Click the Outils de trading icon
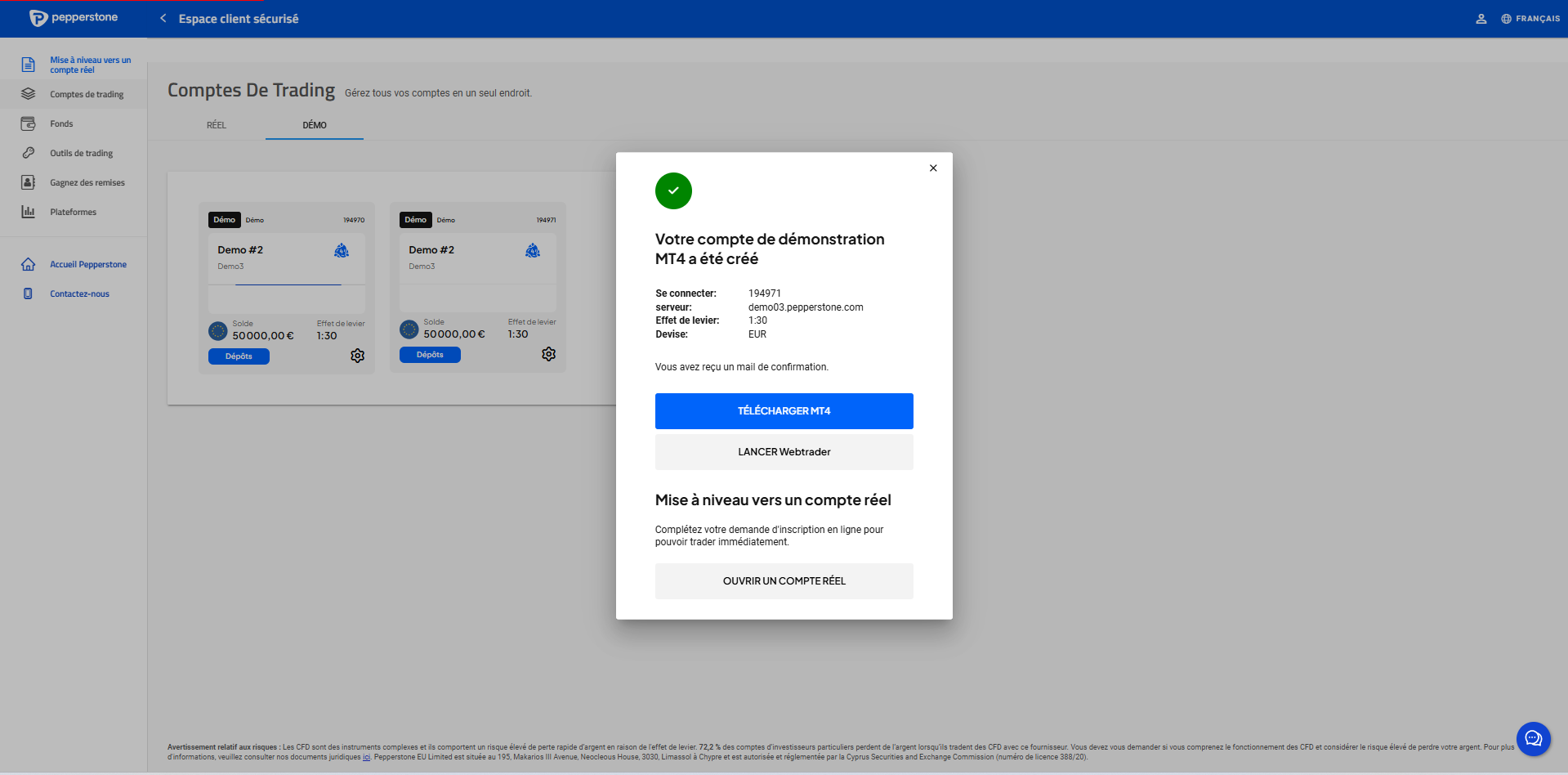The width and height of the screenshot is (1568, 775). pos(28,153)
